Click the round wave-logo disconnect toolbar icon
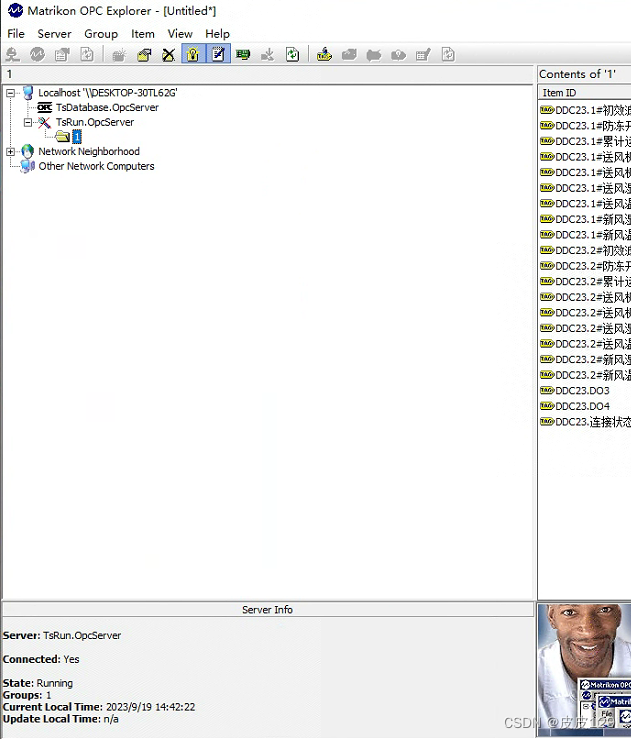This screenshot has height=739, width=631. pos(38,55)
